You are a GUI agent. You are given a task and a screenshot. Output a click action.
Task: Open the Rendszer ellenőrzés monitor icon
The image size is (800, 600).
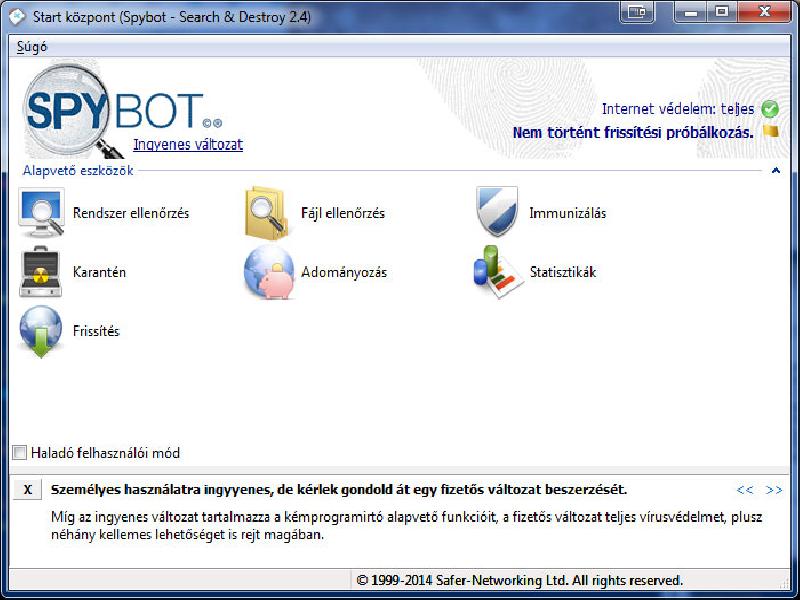click(x=41, y=212)
